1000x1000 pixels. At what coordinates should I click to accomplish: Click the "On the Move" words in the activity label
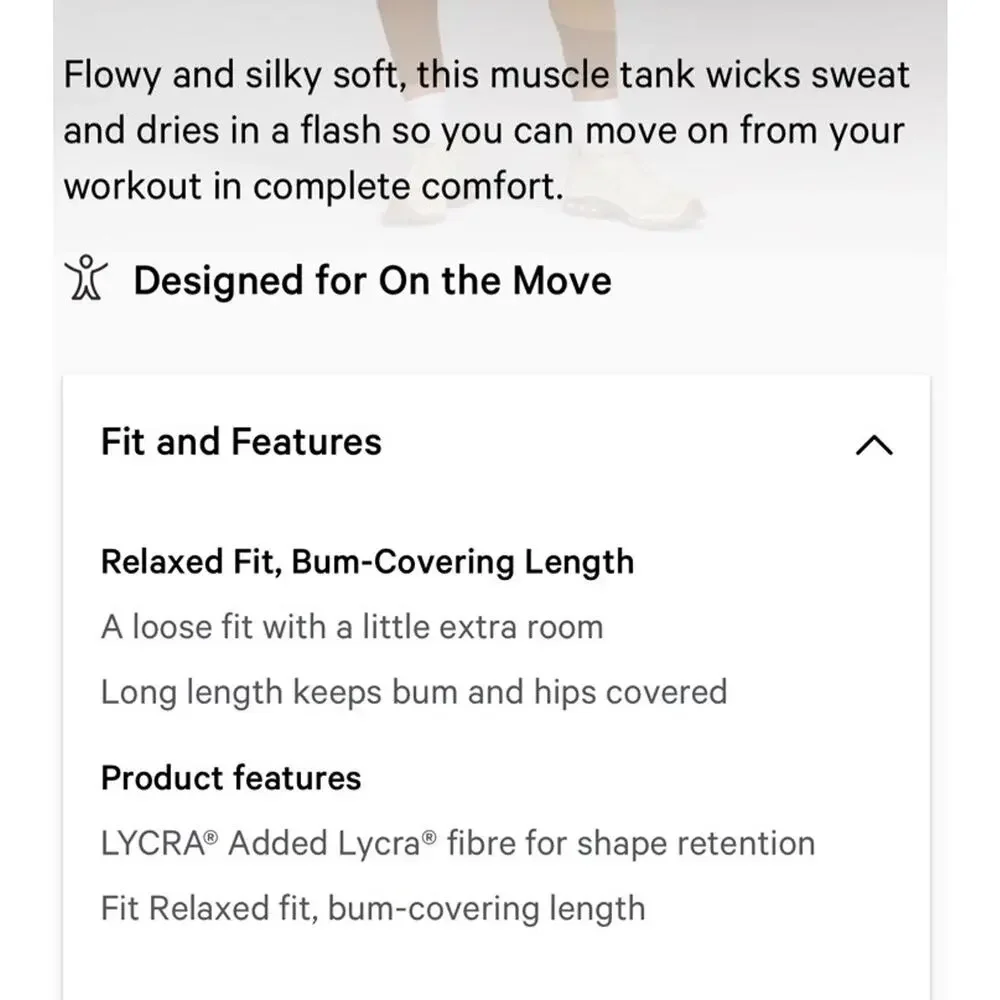tap(495, 280)
